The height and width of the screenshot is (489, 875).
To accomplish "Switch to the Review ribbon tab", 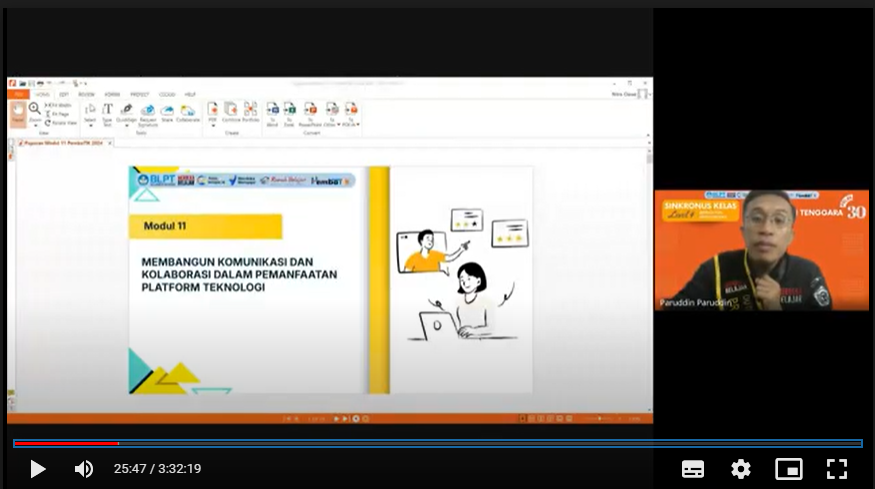I will point(86,94).
